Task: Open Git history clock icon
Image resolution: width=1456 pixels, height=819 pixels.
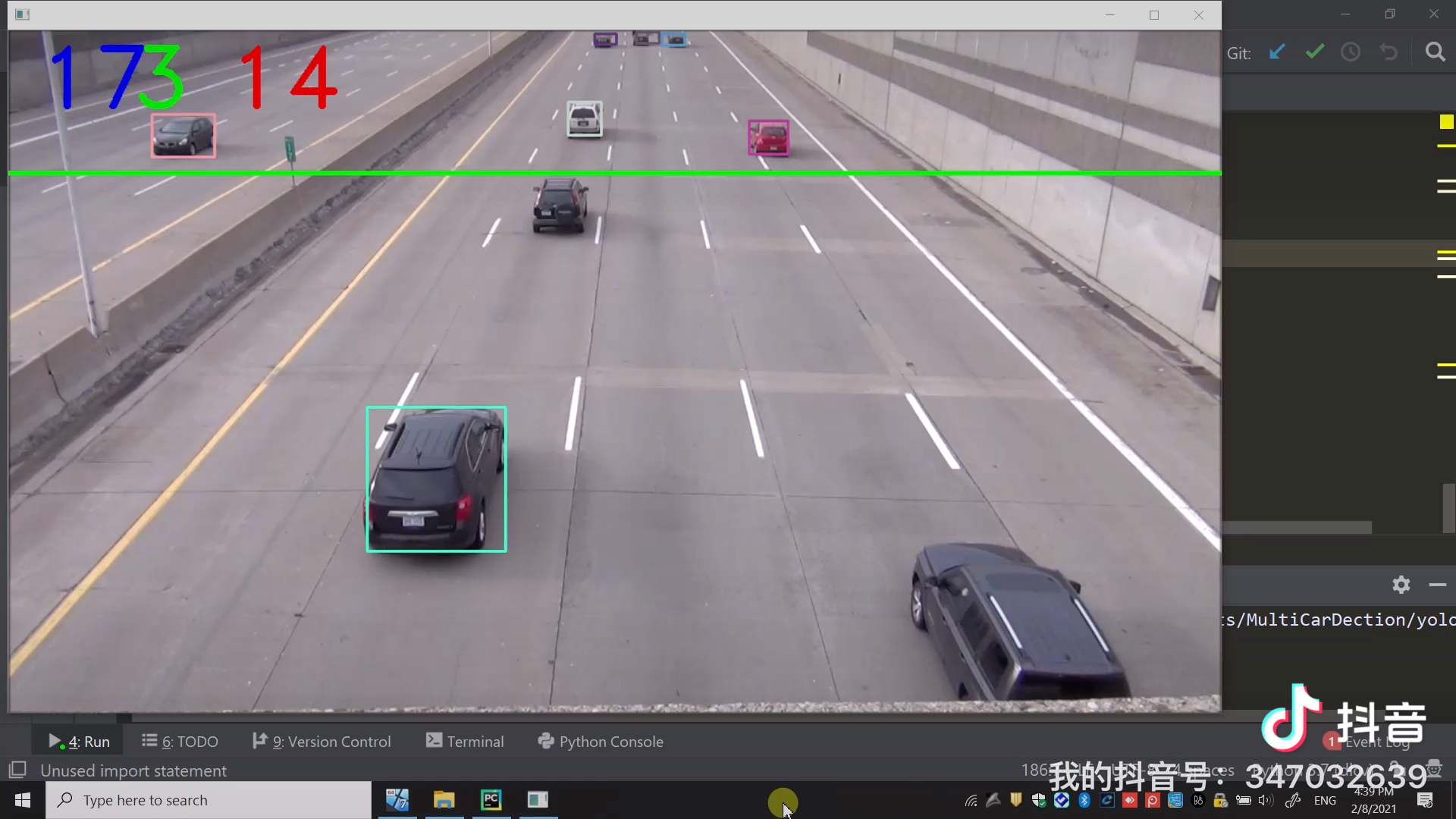Action: point(1351,52)
